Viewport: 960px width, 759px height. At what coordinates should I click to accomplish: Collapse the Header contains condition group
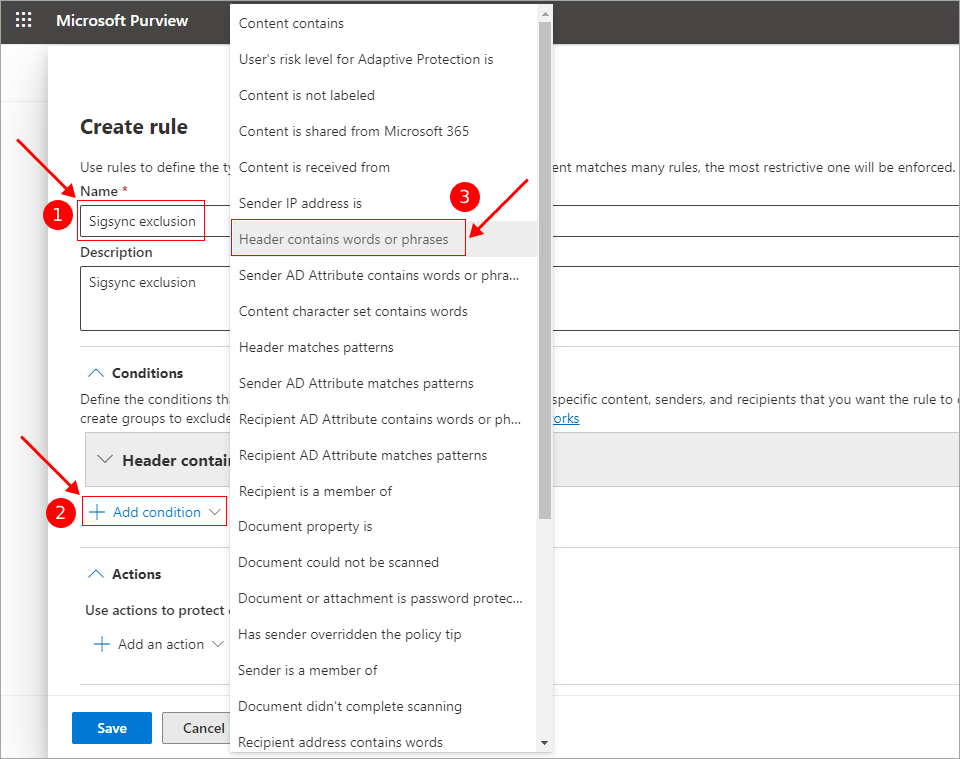105,459
